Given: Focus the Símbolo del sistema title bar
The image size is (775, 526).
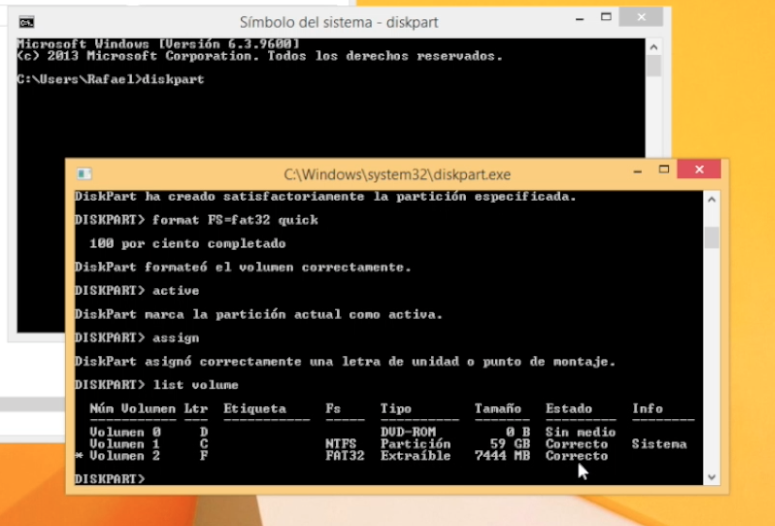Looking at the screenshot, I should tap(338, 21).
